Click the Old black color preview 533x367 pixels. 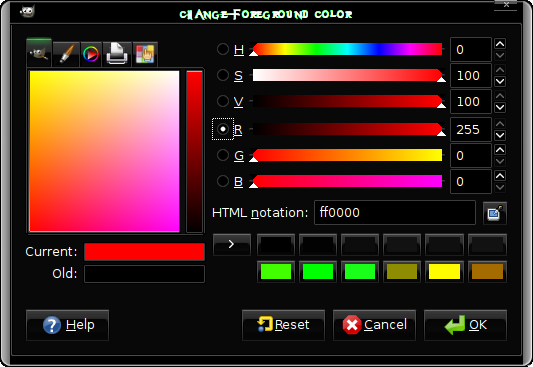(x=144, y=274)
